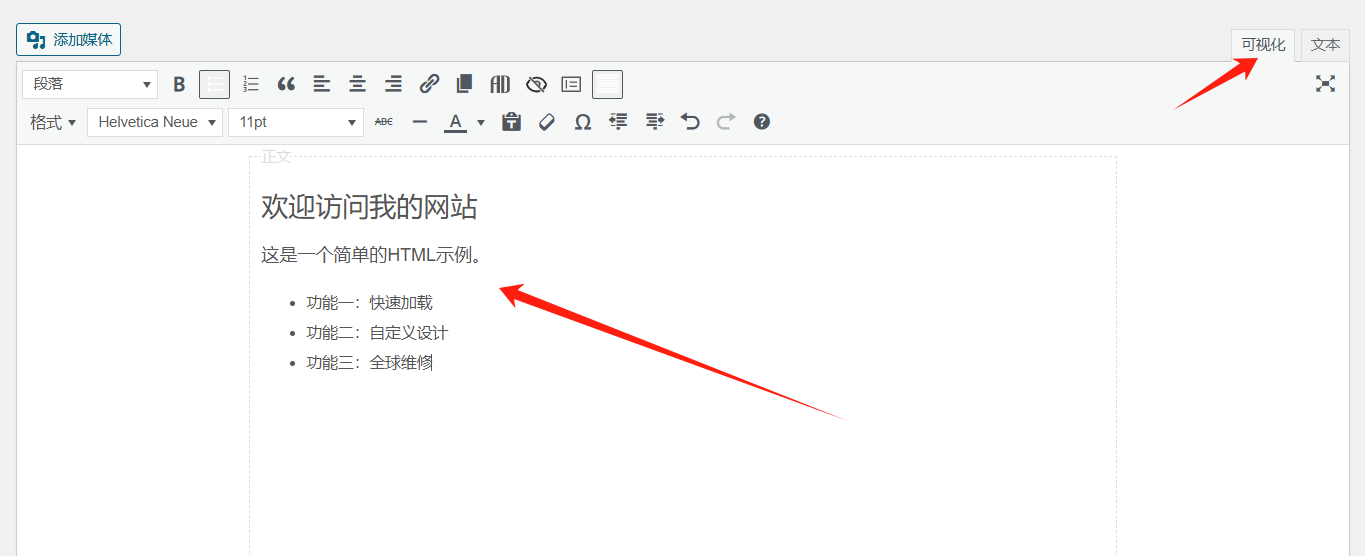Click the heading 欢迎访问我的网站
The image size is (1365, 556).
coord(369,207)
